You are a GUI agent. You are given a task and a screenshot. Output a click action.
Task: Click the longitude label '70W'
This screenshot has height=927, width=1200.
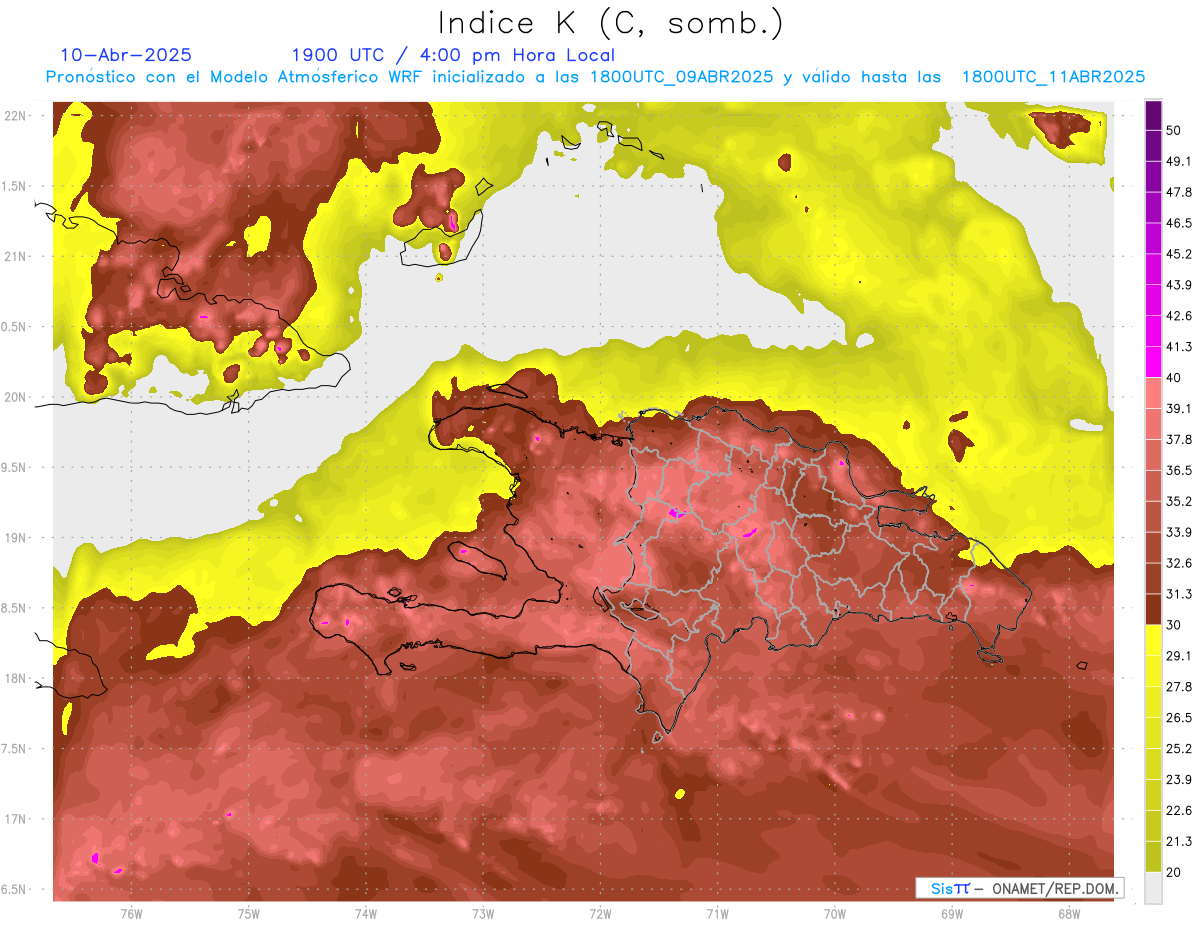835,914
